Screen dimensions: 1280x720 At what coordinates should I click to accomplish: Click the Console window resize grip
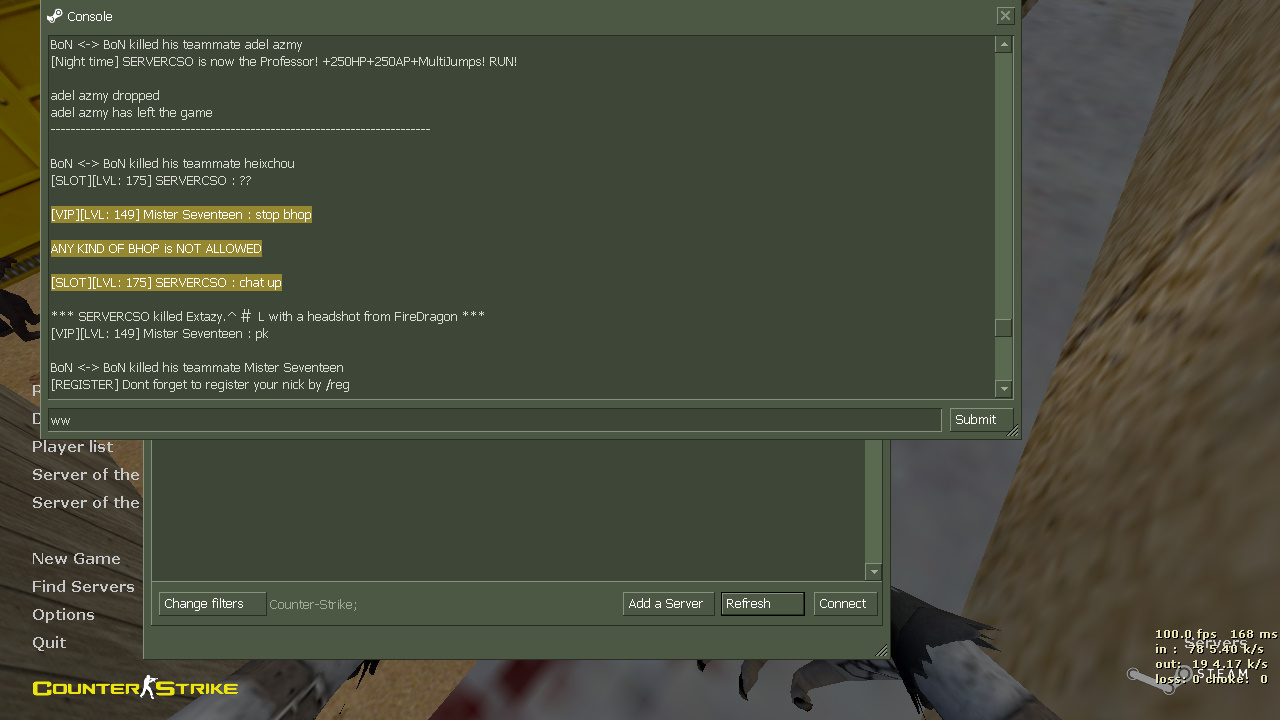1013,432
